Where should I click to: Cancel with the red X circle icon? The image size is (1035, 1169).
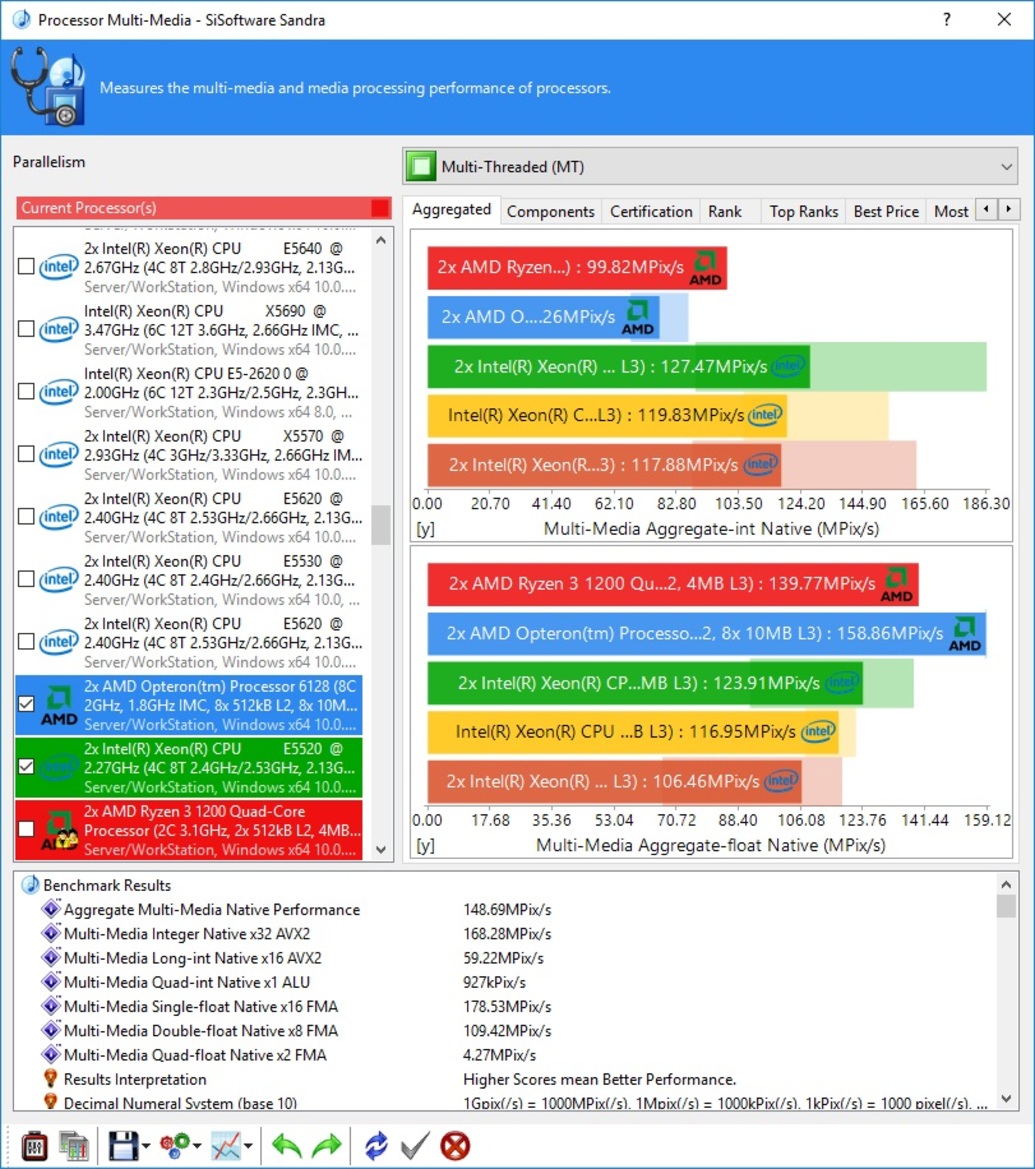pyautogui.click(x=455, y=1146)
